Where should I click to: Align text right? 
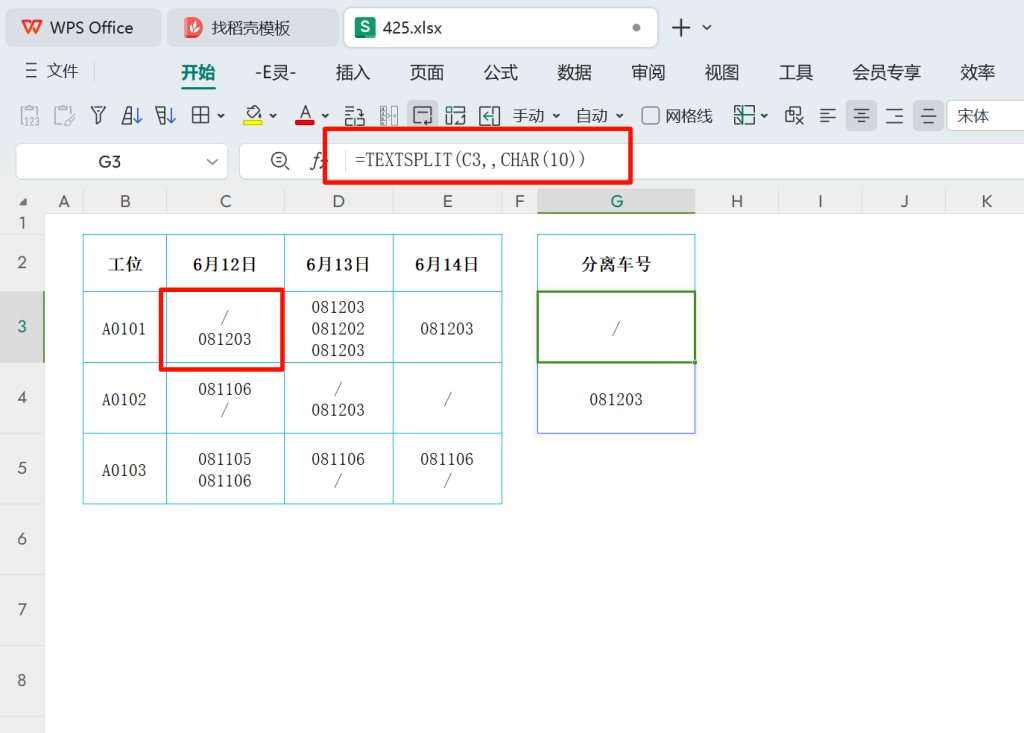(x=895, y=116)
